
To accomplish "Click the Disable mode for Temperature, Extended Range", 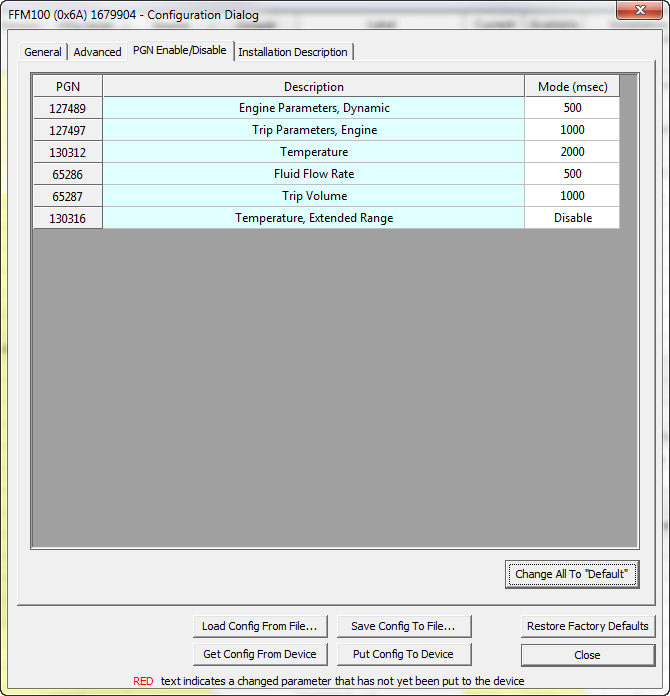I will coord(572,218).
